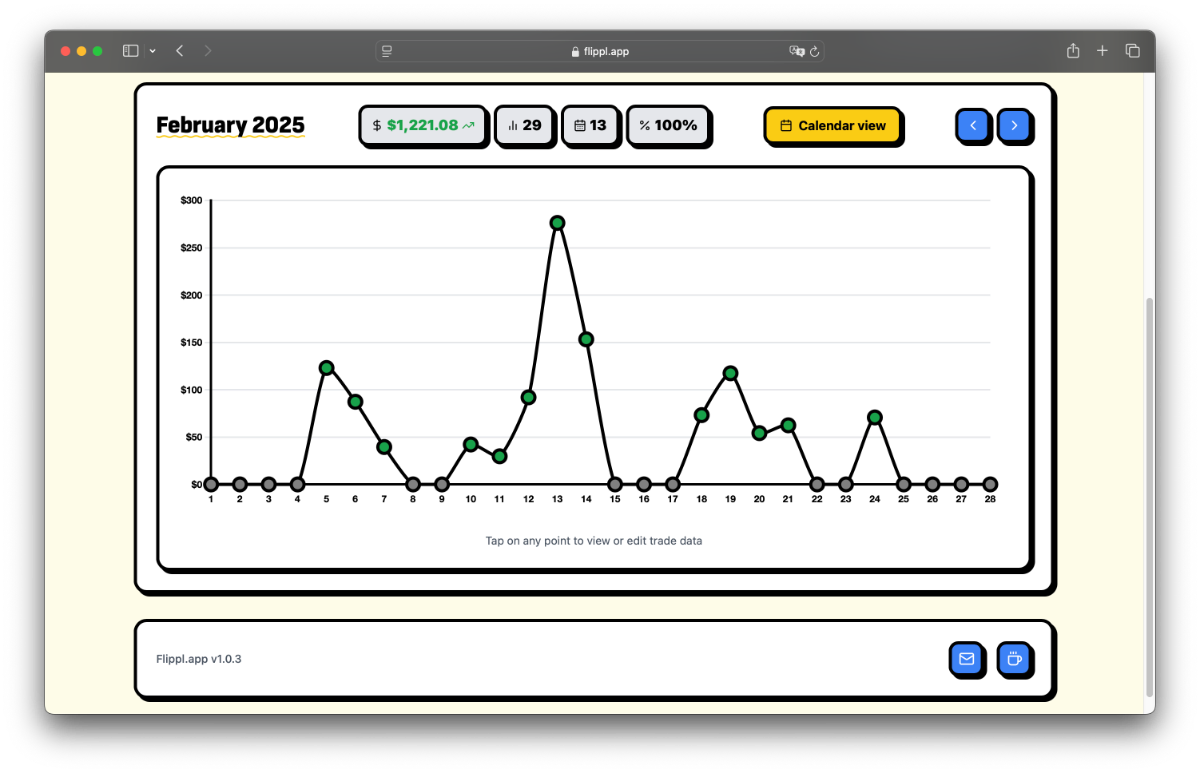Switch to Calendar view

833,125
